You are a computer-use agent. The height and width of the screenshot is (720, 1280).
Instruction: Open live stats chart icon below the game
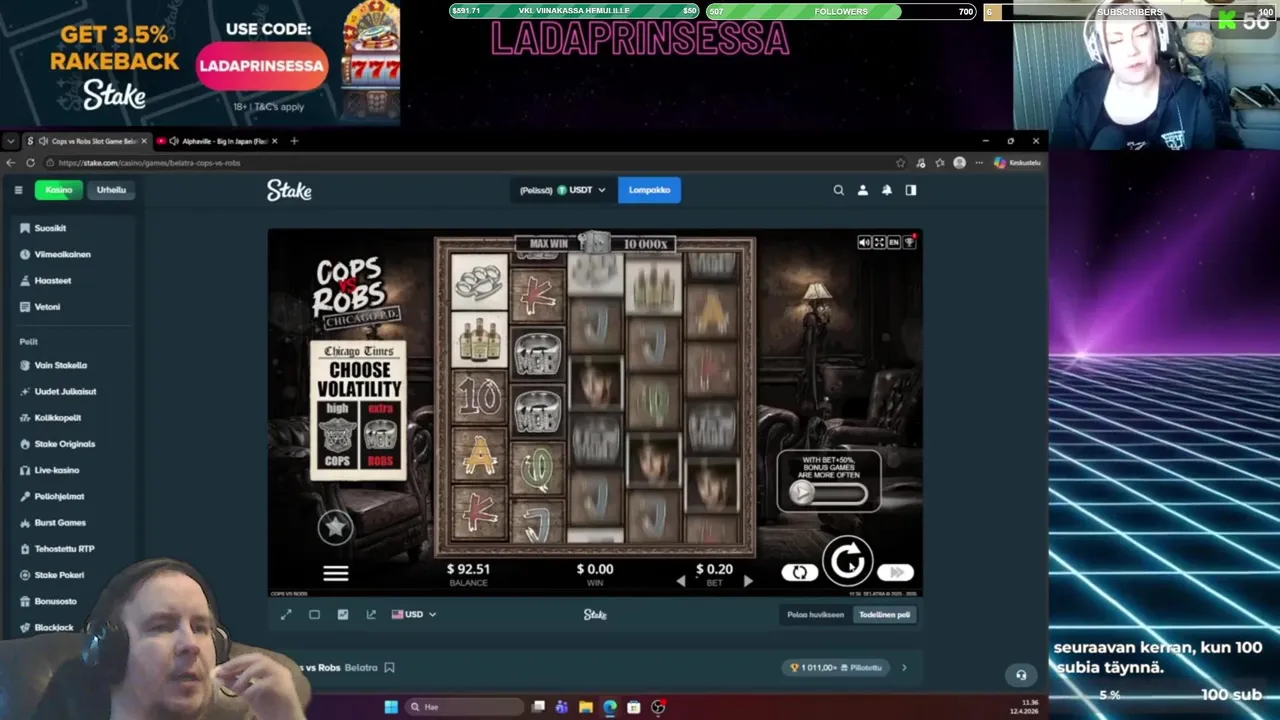pos(343,614)
